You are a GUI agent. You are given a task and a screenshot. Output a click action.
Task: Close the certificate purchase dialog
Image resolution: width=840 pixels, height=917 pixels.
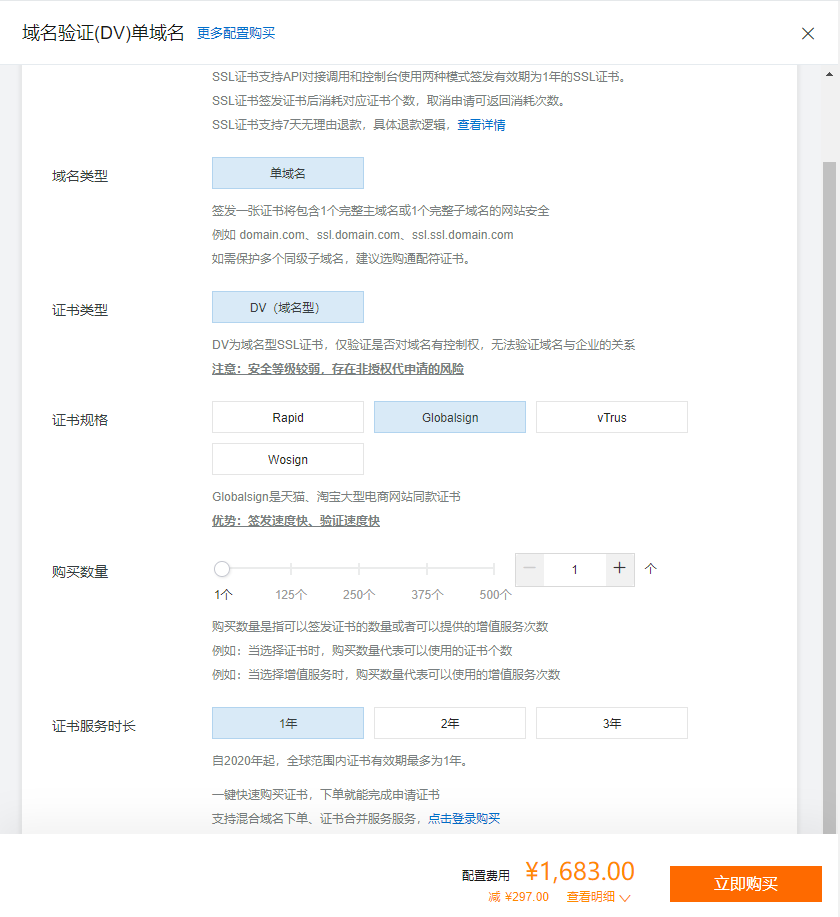[x=808, y=33]
